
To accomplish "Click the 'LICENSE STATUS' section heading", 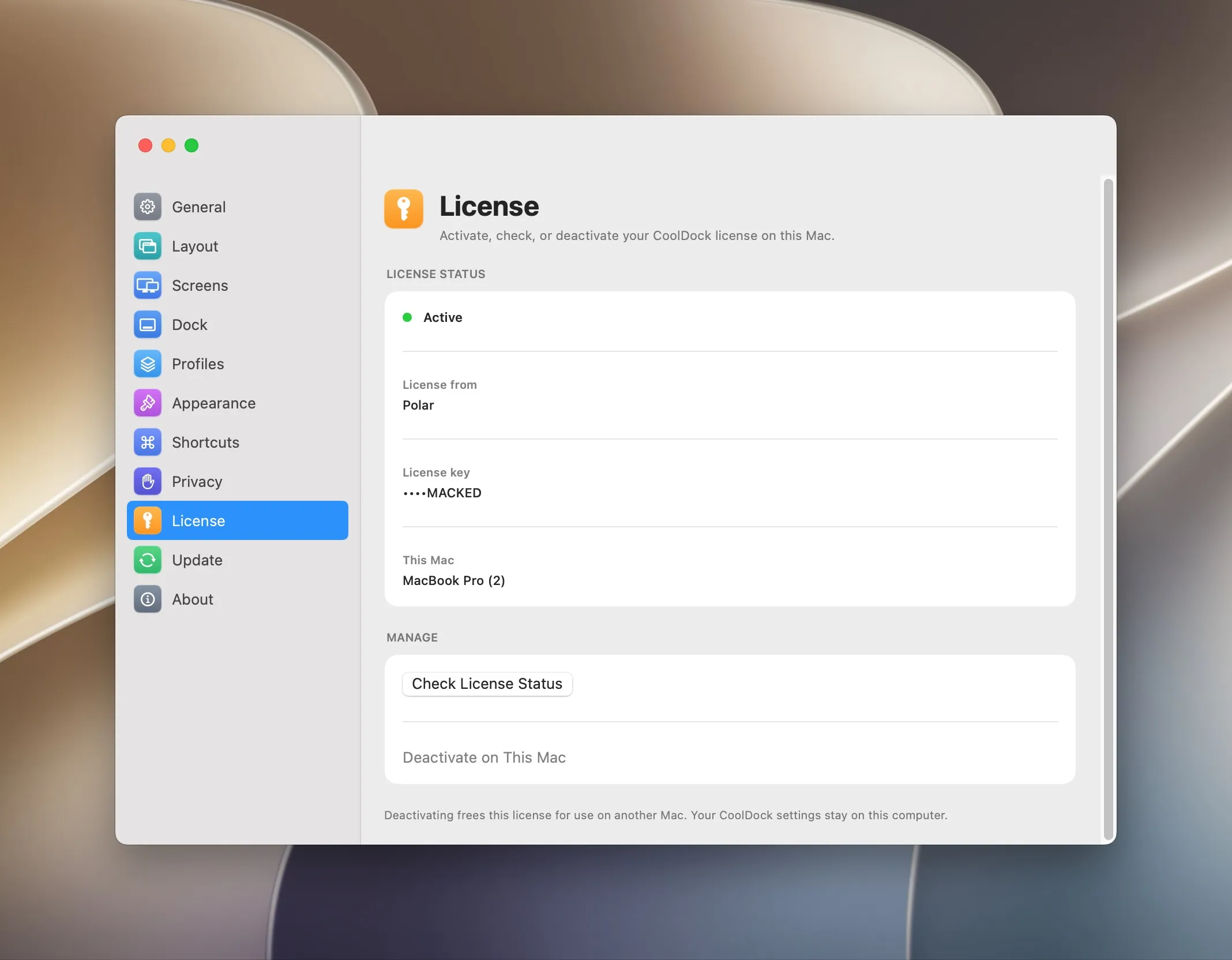I will click(x=435, y=274).
